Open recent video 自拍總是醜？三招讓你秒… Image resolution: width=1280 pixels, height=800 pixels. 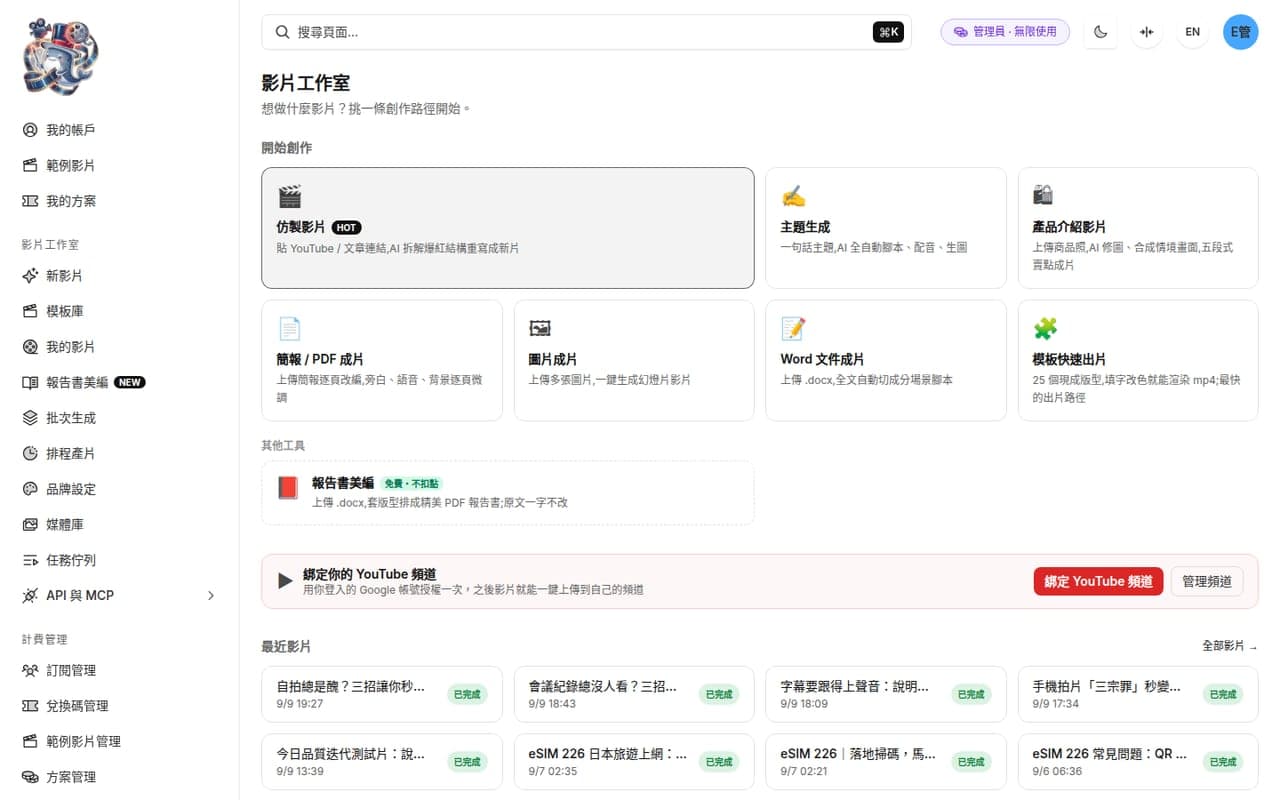click(x=382, y=694)
